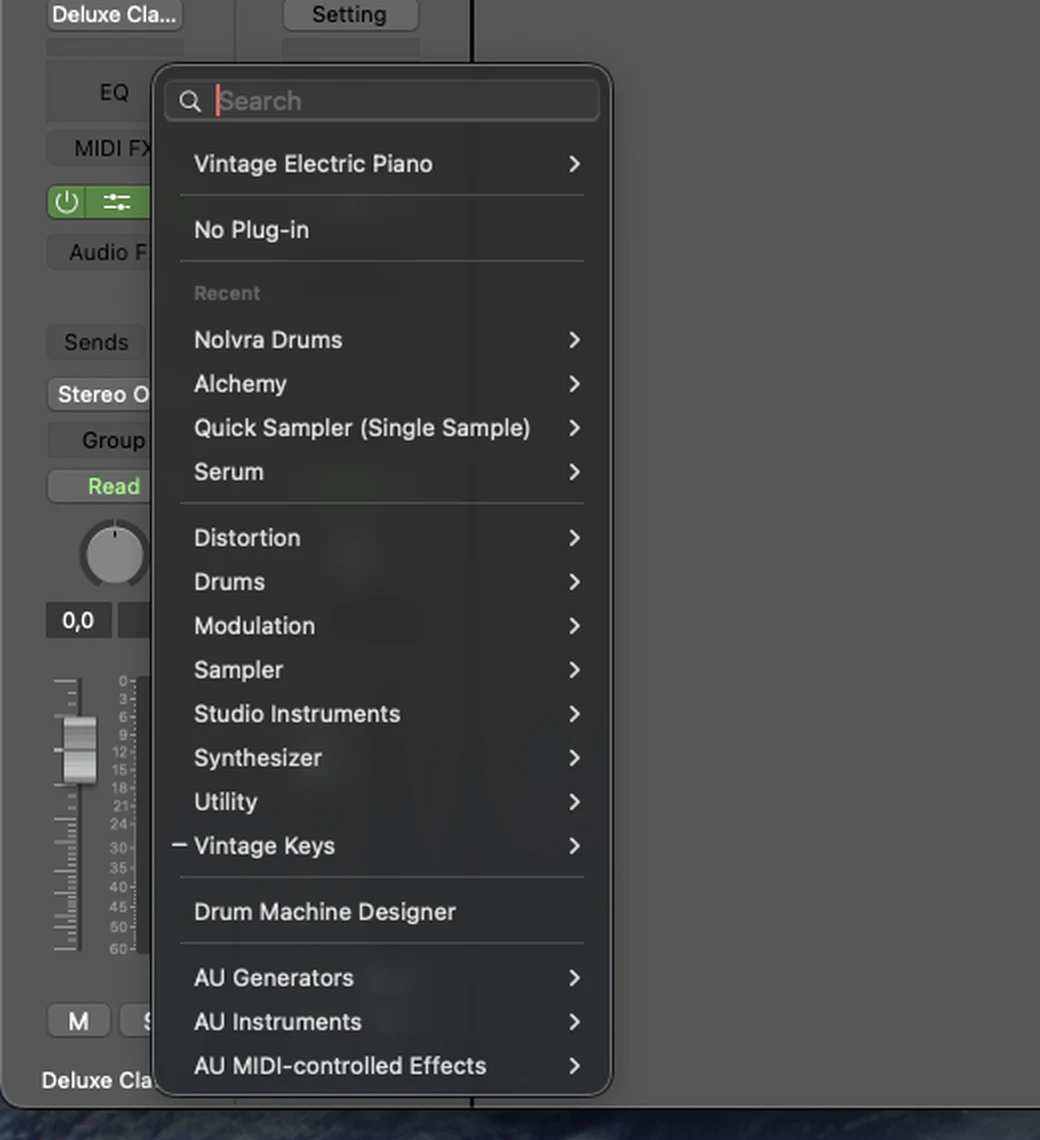
Task: Focus the plug-in Search field
Action: [382, 101]
